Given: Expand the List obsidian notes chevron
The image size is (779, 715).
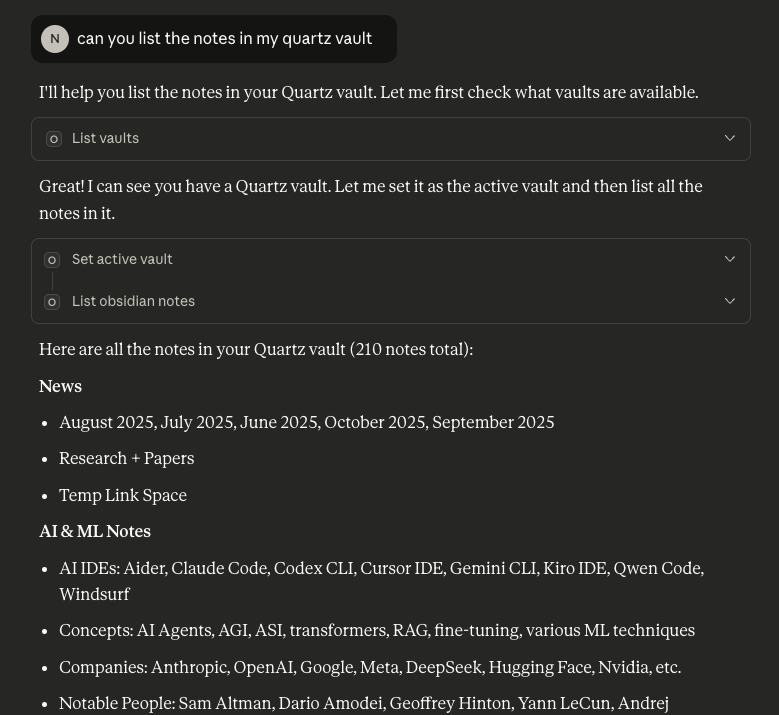Looking at the screenshot, I should (730, 301).
